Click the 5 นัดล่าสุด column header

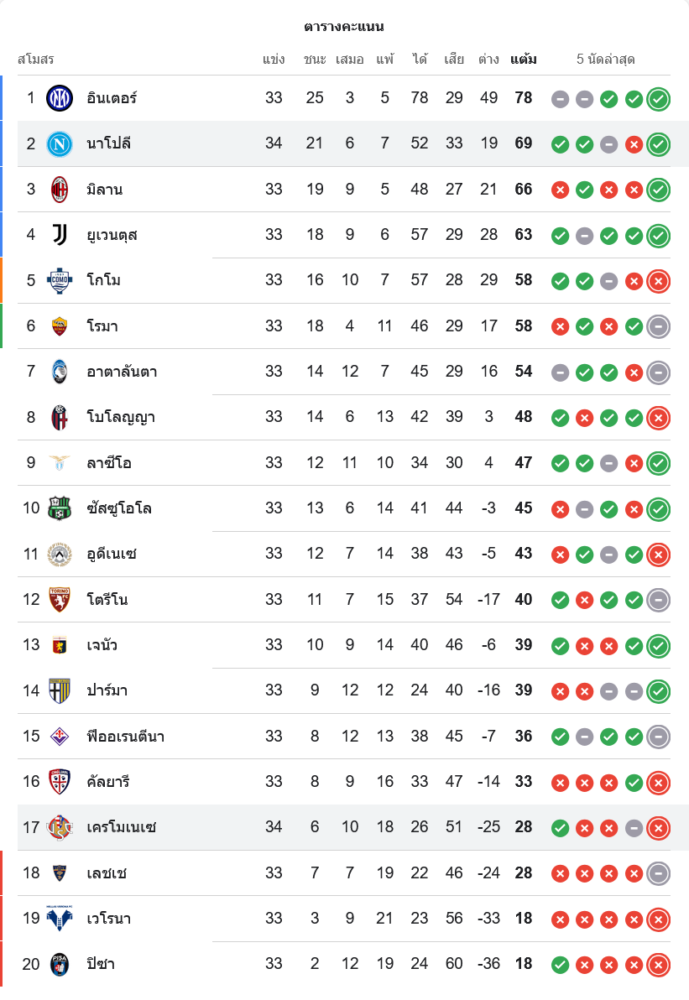(x=606, y=59)
